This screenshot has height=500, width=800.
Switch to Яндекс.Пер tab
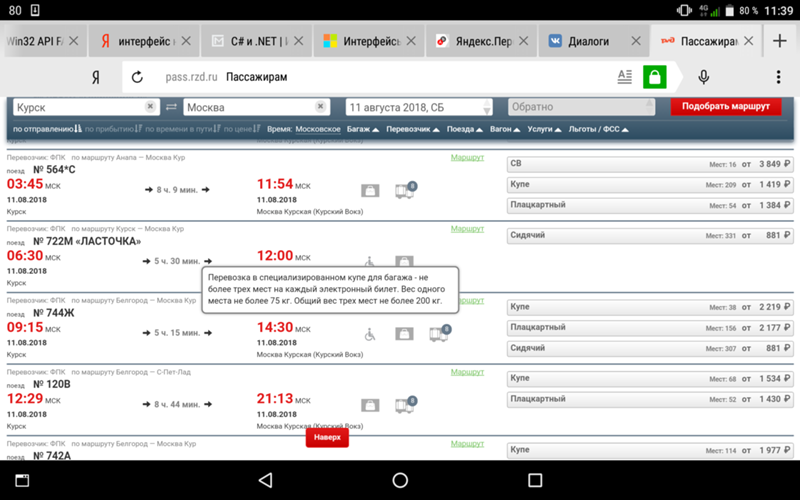pos(479,41)
